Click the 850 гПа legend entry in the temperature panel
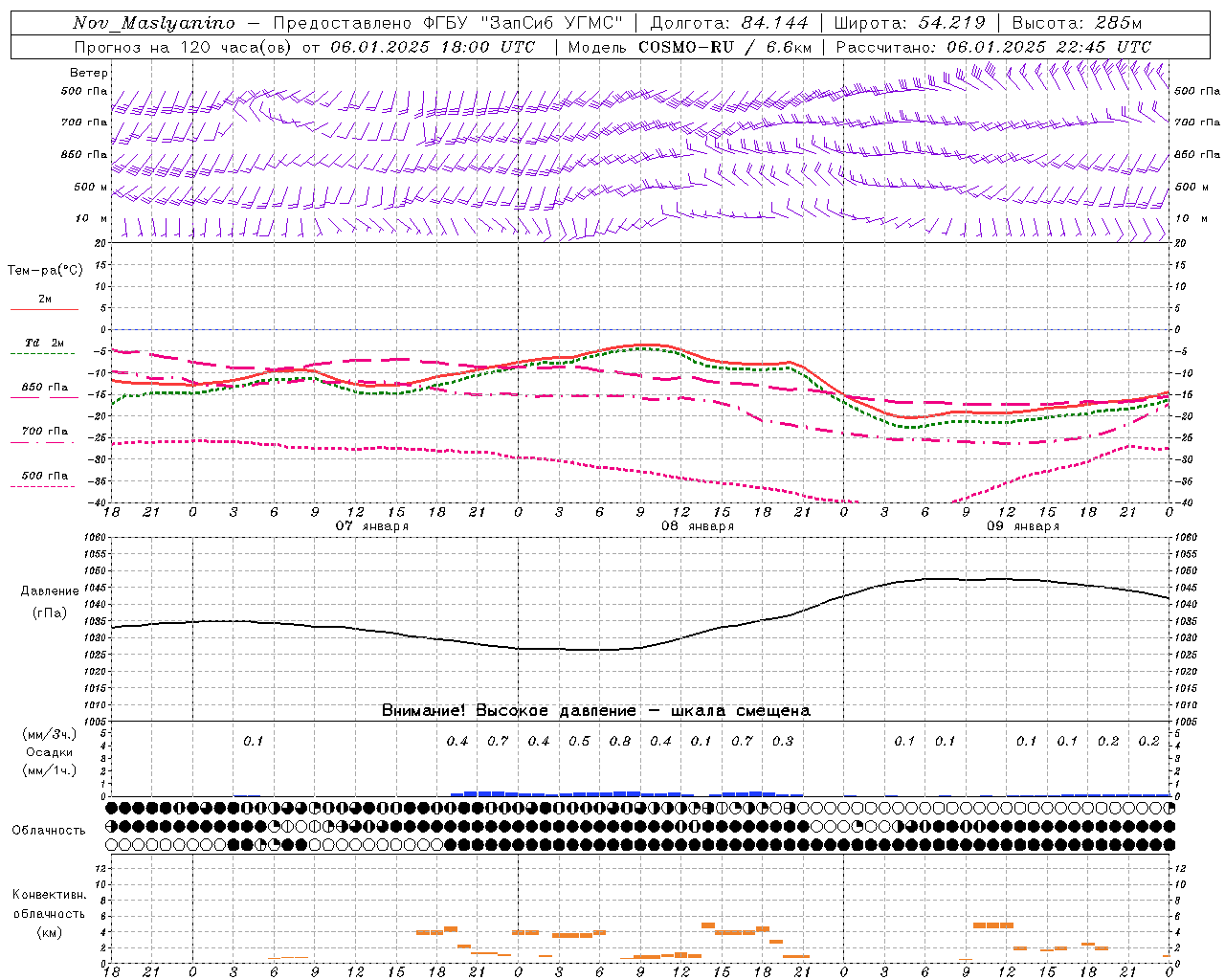The image size is (1225, 980). pos(45,388)
